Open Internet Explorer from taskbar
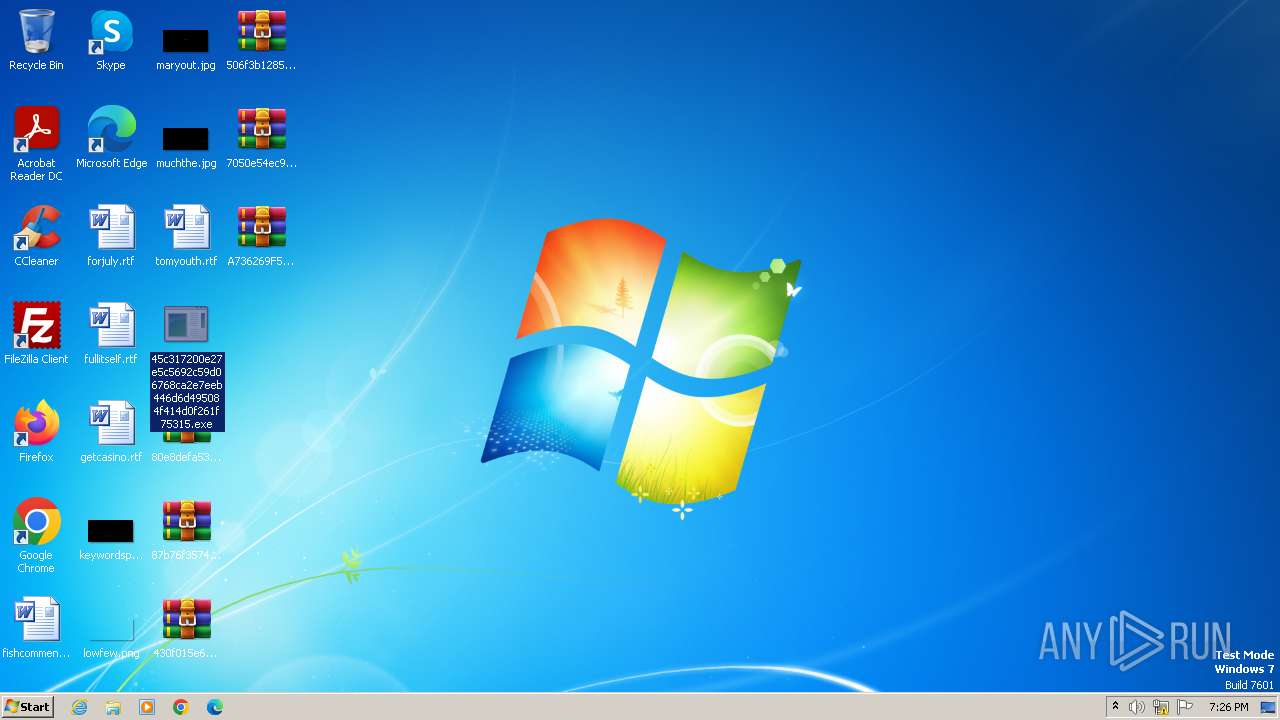 (x=80, y=707)
